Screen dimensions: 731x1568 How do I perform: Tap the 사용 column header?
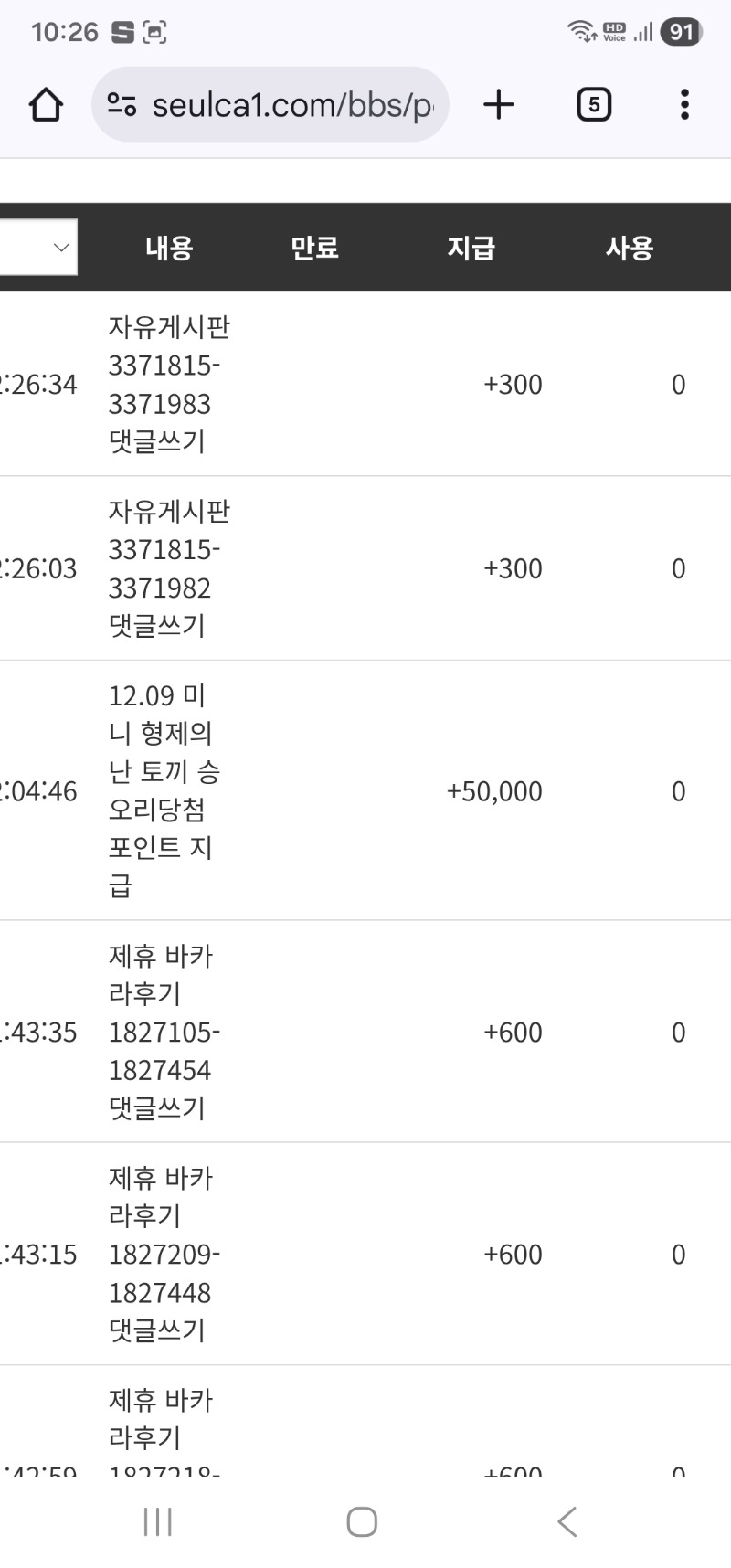pyautogui.click(x=628, y=247)
